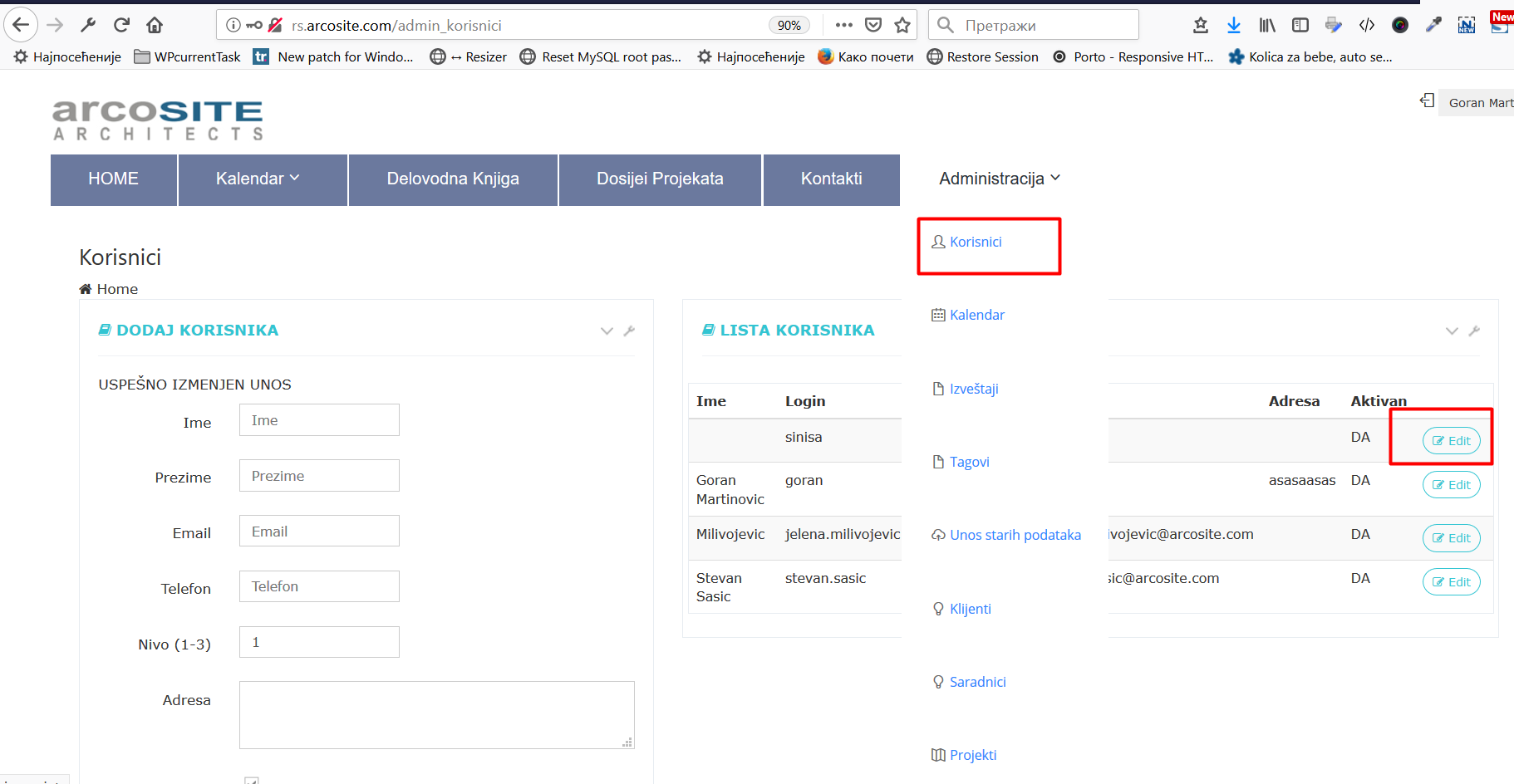Reset the 90% zoom level badge

(789, 25)
